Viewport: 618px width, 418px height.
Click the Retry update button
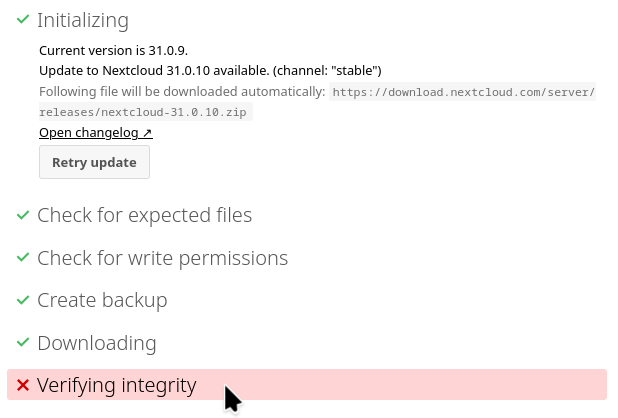click(94, 162)
